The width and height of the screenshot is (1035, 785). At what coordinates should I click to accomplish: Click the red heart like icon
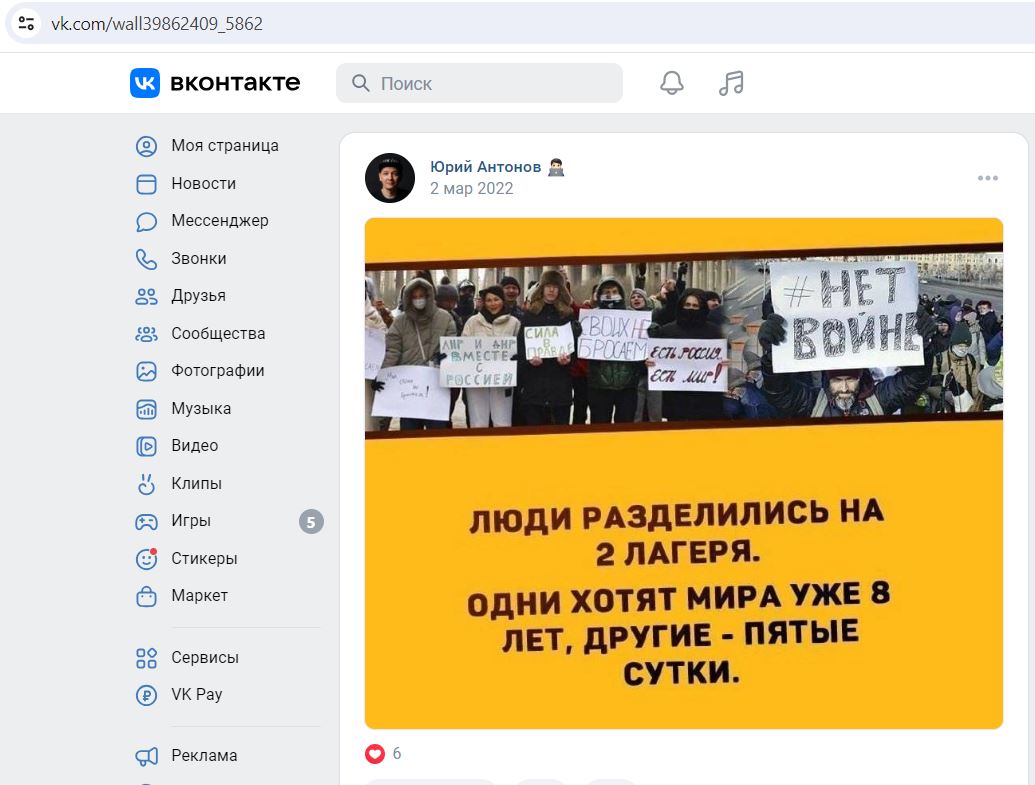pos(375,753)
